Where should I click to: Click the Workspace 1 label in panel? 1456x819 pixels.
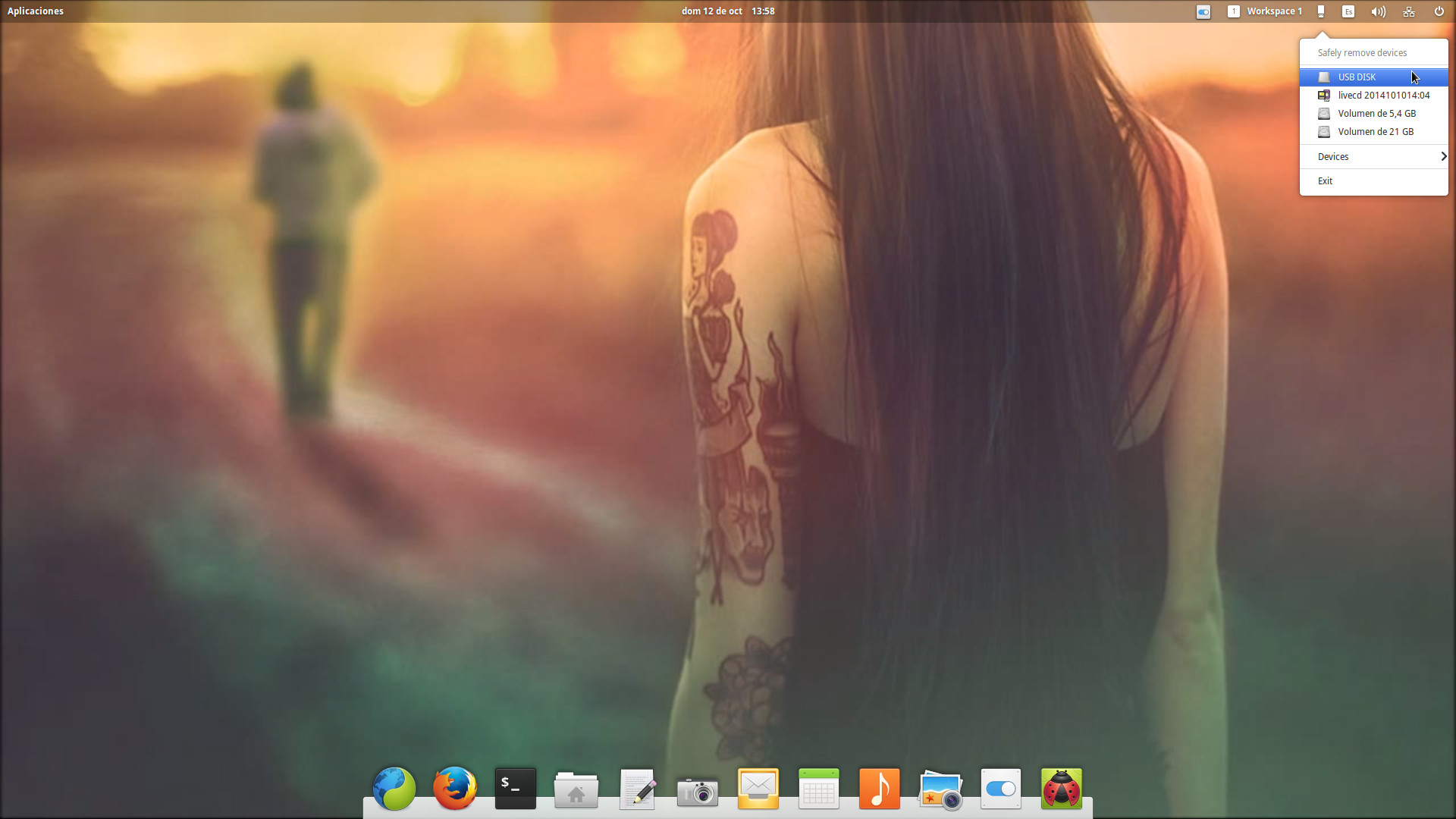click(1274, 11)
